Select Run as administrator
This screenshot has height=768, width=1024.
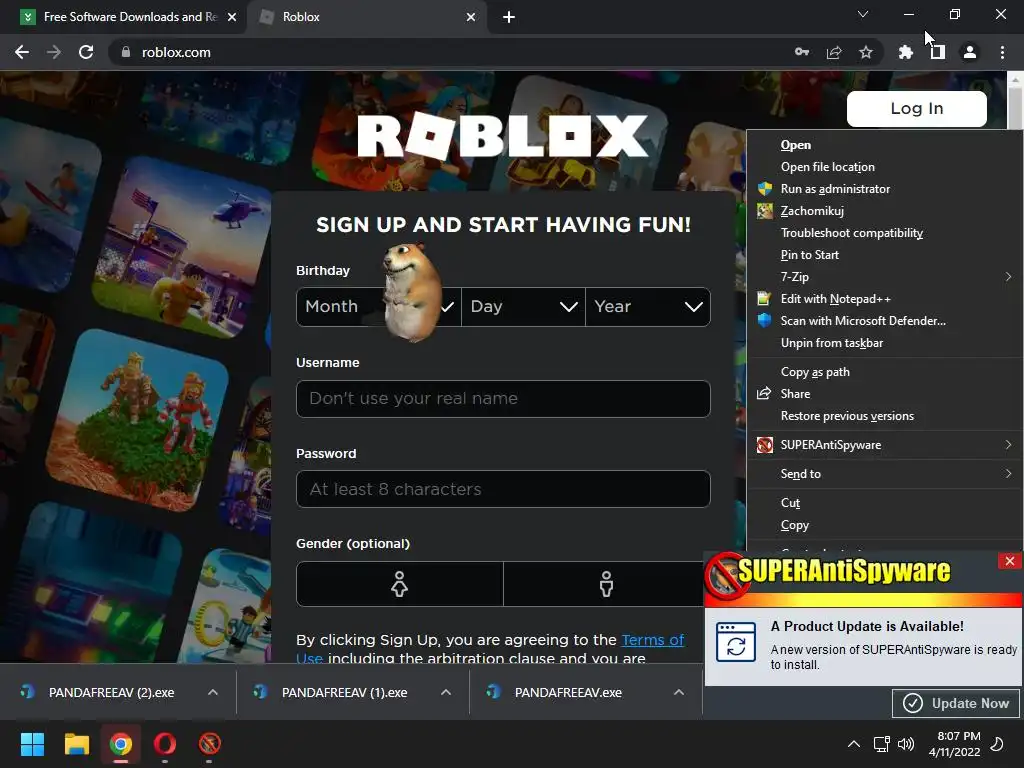point(884,189)
